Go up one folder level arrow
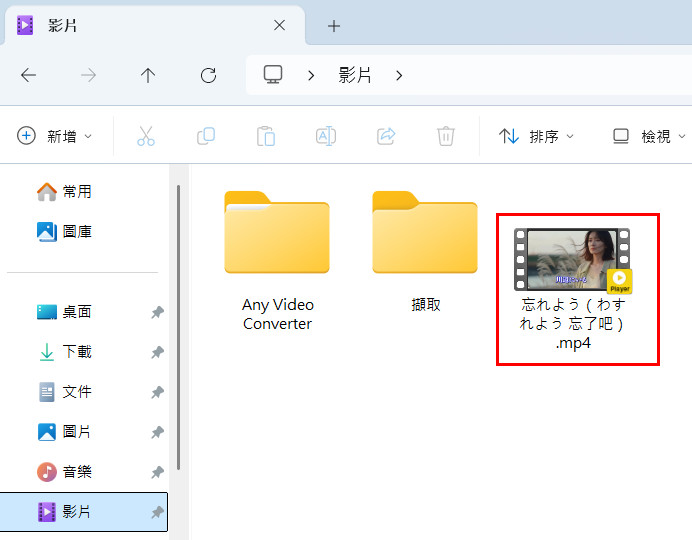Viewport: 692px width, 540px height. tap(148, 75)
